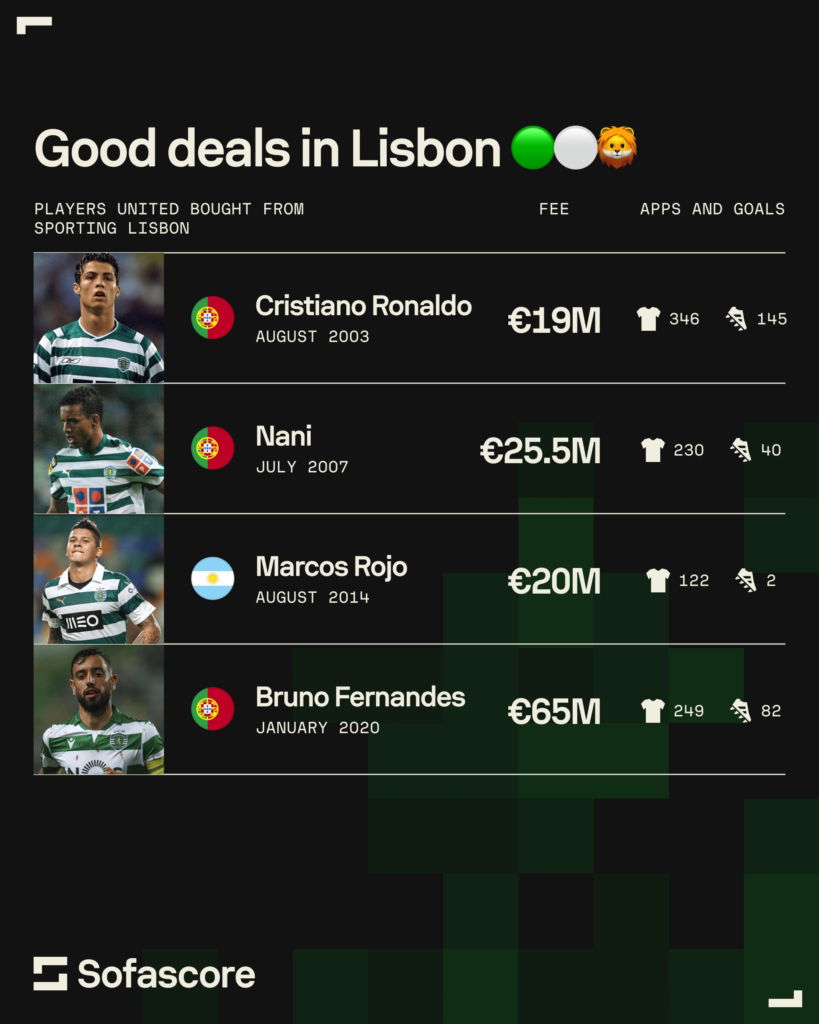Click the shirt appearances icon in Ronaldo row
Image resolution: width=819 pixels, height=1024 pixels.
coord(649,319)
